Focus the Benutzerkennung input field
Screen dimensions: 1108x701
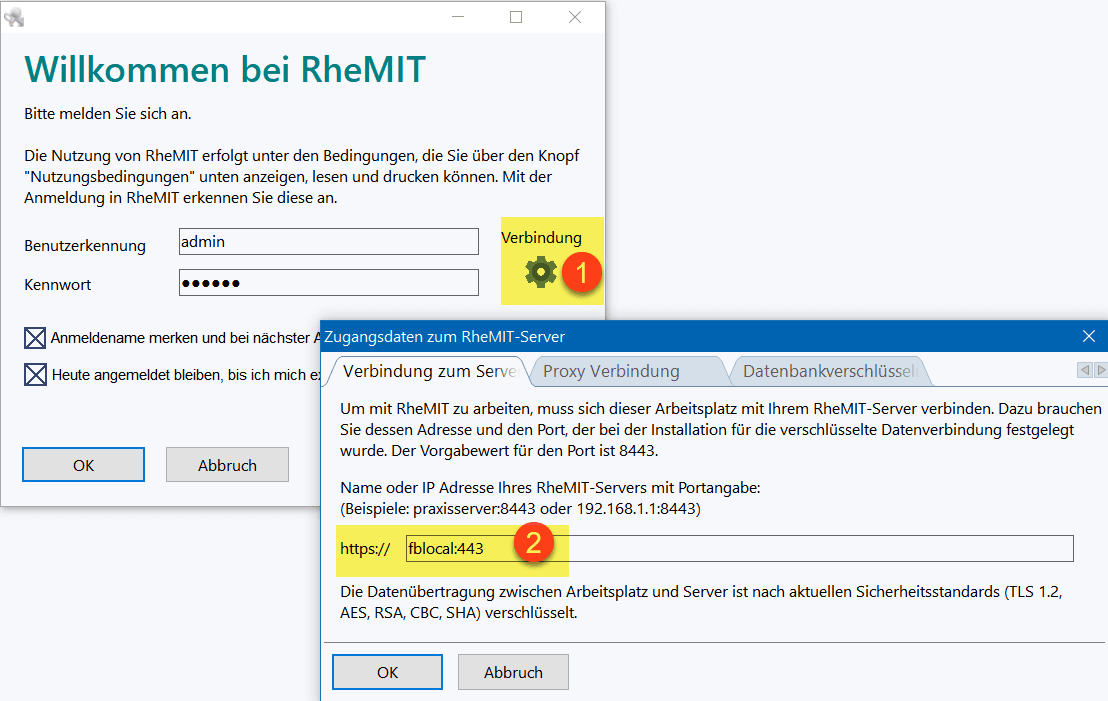click(328, 242)
